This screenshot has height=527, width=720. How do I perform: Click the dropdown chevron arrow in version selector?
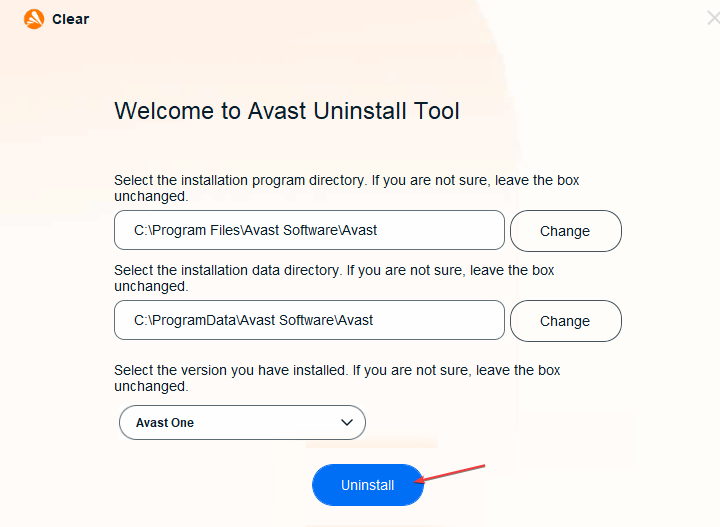347,422
